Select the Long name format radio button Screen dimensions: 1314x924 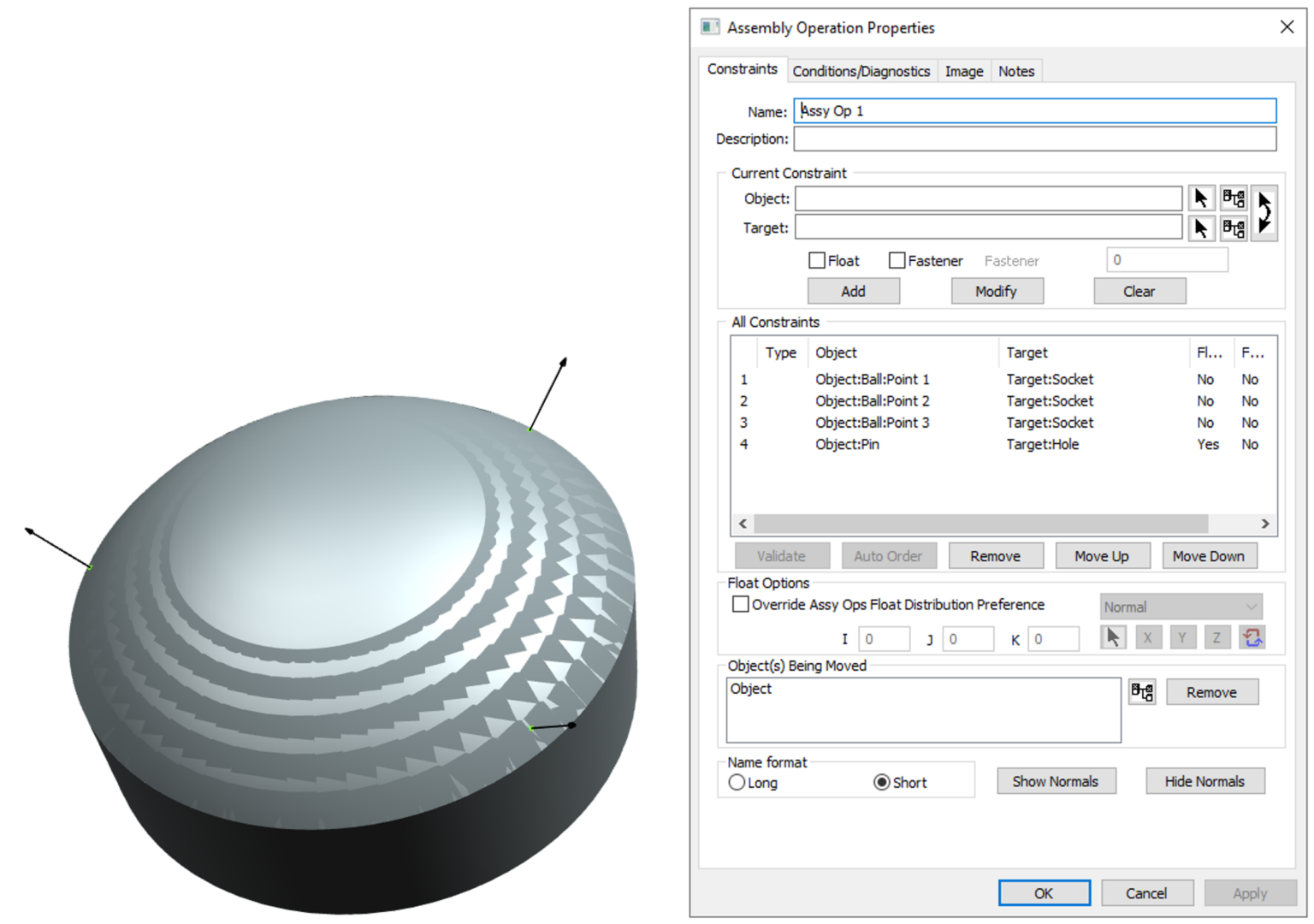point(737,782)
